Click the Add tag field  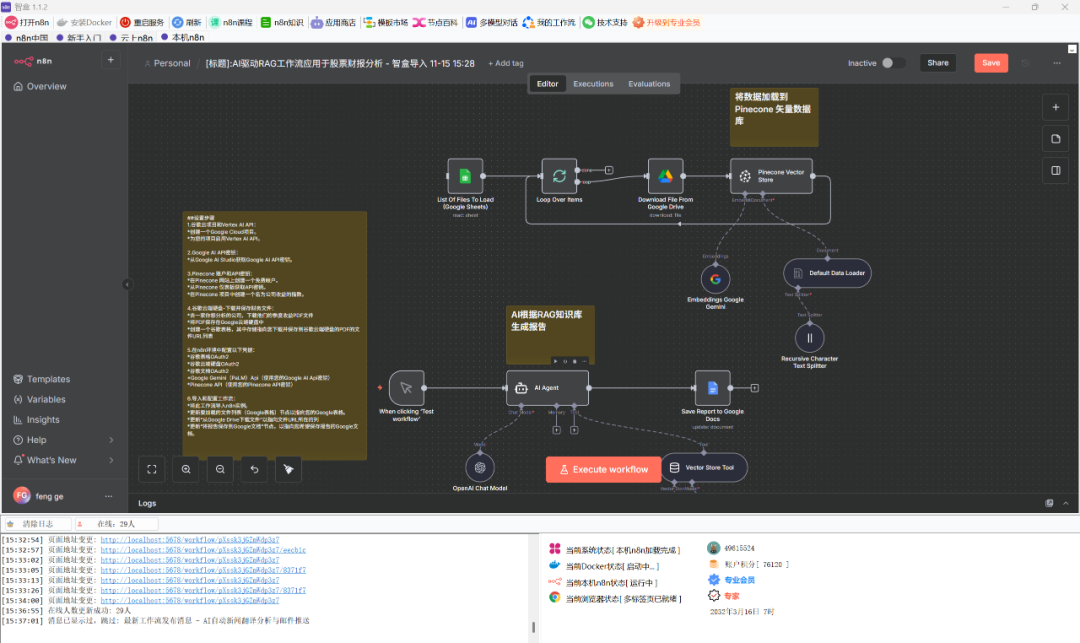click(505, 63)
